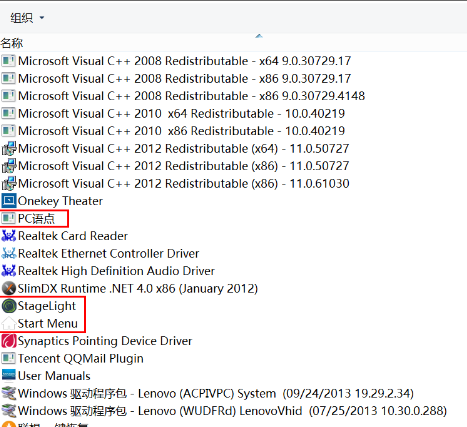This screenshot has height=427, width=467.
Task: Click the User Manuals icon
Action: point(8,376)
